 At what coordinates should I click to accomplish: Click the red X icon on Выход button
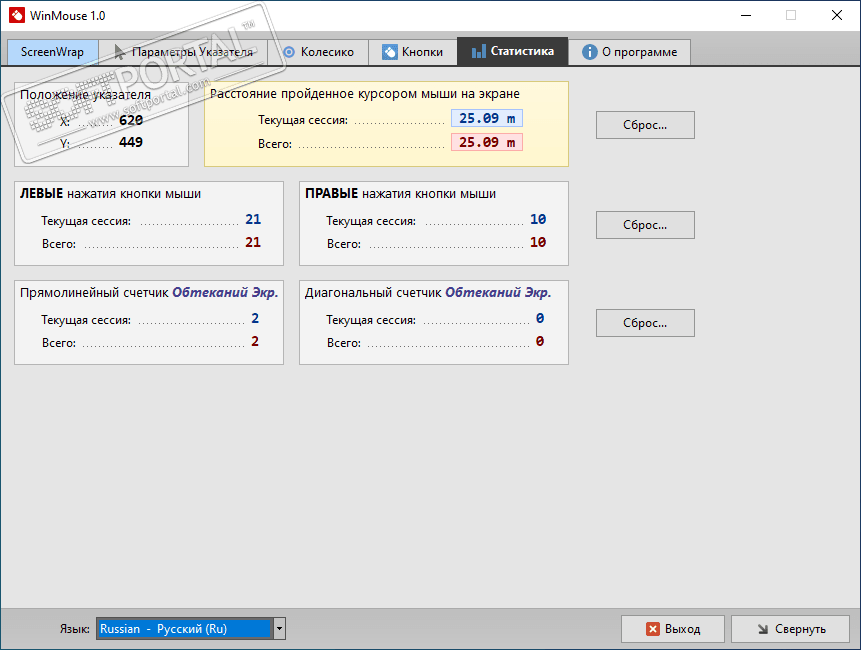tap(653, 629)
